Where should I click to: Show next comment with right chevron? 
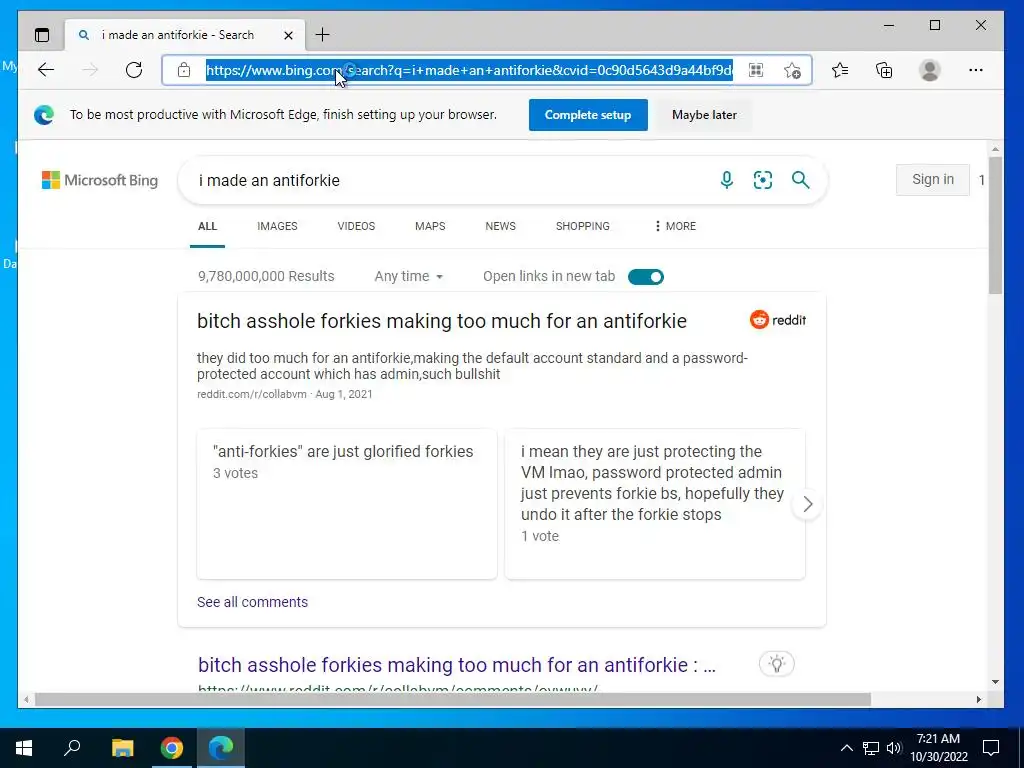pos(808,504)
